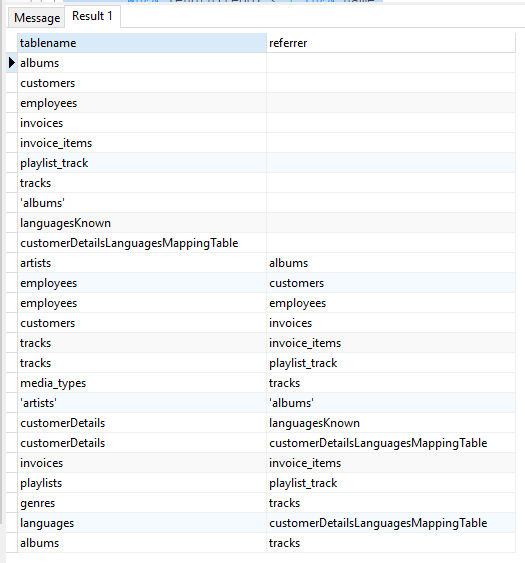Select invoices referrer cell in customers row
The width and height of the screenshot is (525, 563).
tap(391, 323)
